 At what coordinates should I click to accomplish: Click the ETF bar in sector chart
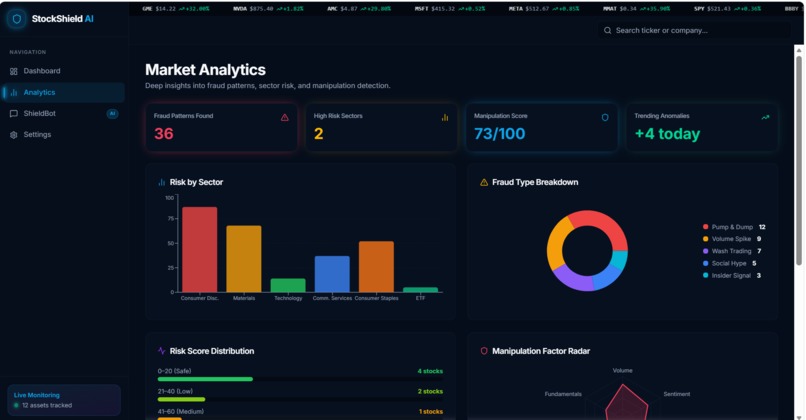(x=420, y=290)
